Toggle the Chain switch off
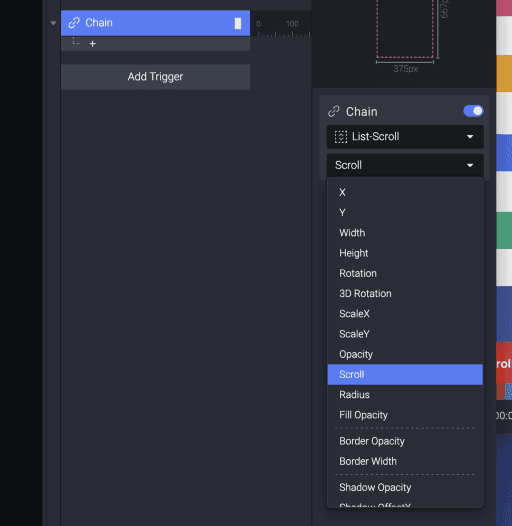 click(x=473, y=111)
